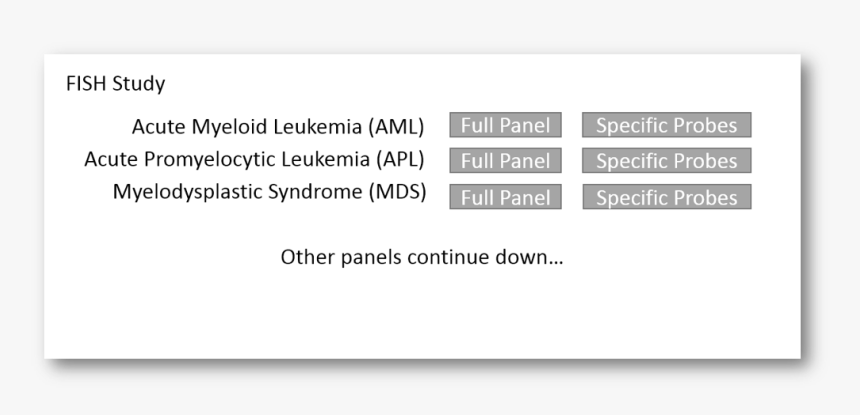Select the Acute Myeloid Leukemia (AML) label

(278, 127)
